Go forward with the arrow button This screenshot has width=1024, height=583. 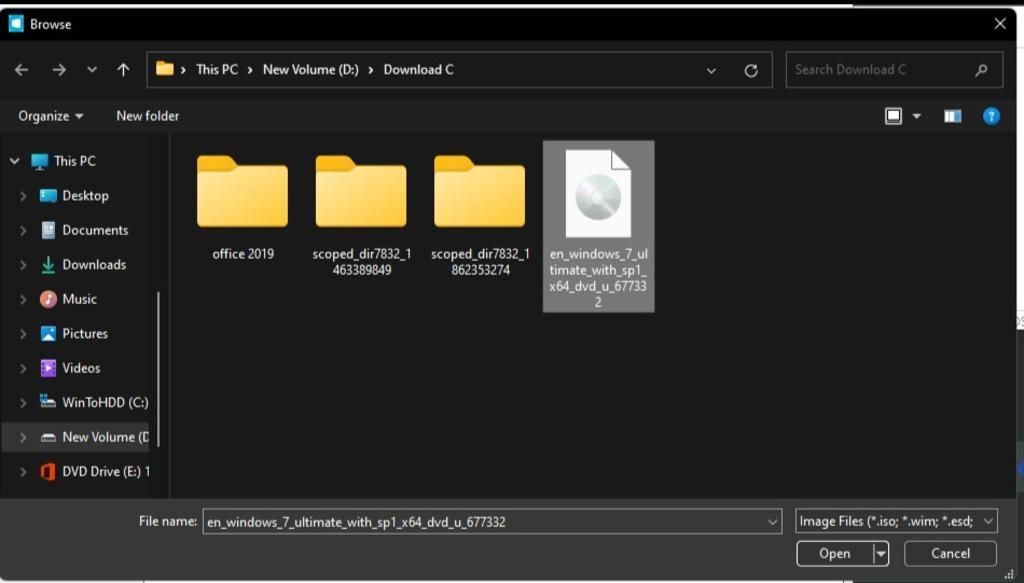coord(59,70)
